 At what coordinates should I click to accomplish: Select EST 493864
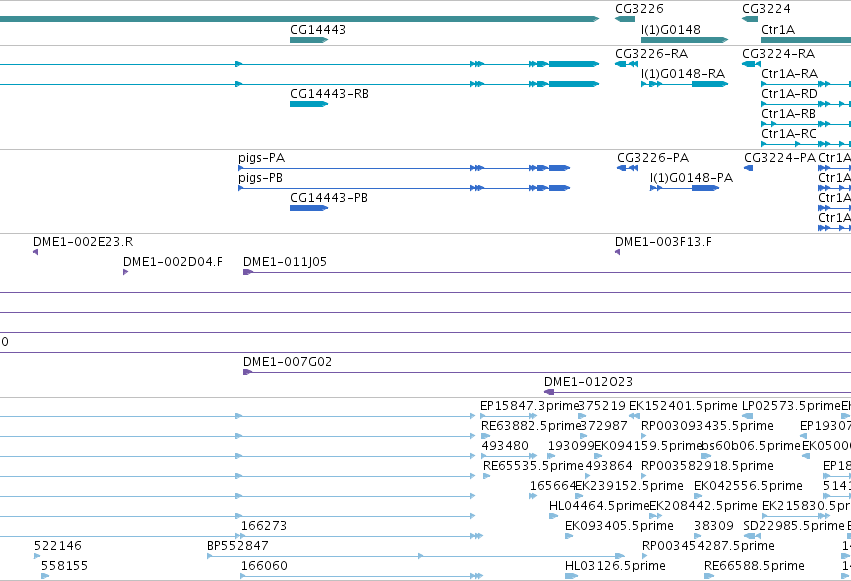588,476
